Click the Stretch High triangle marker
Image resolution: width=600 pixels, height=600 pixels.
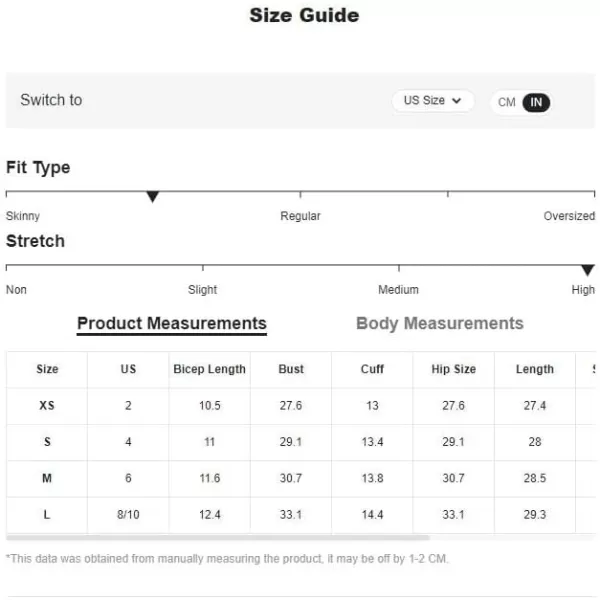point(587,270)
